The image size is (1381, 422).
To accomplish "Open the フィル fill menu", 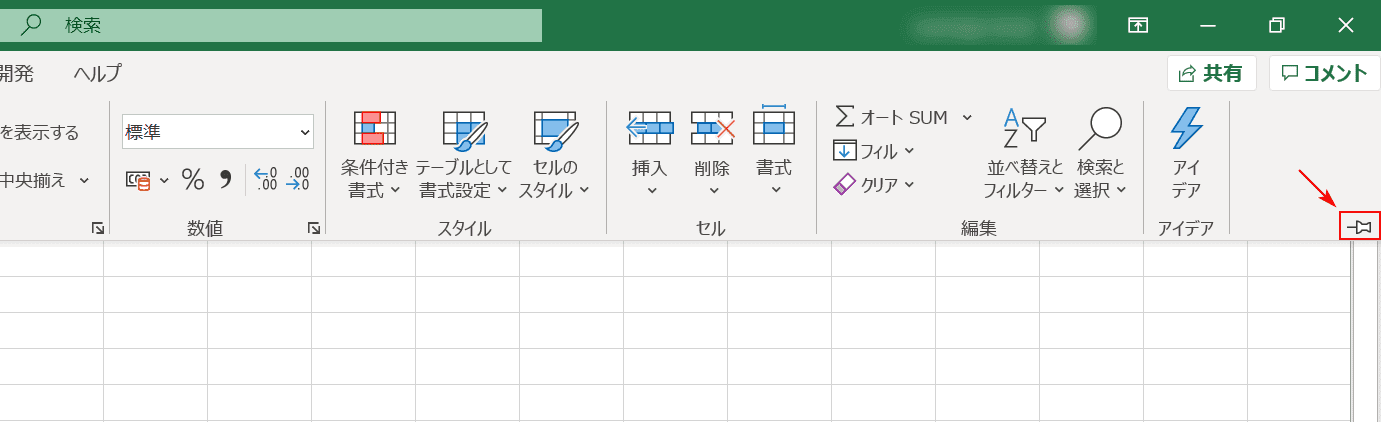I will coord(874,151).
